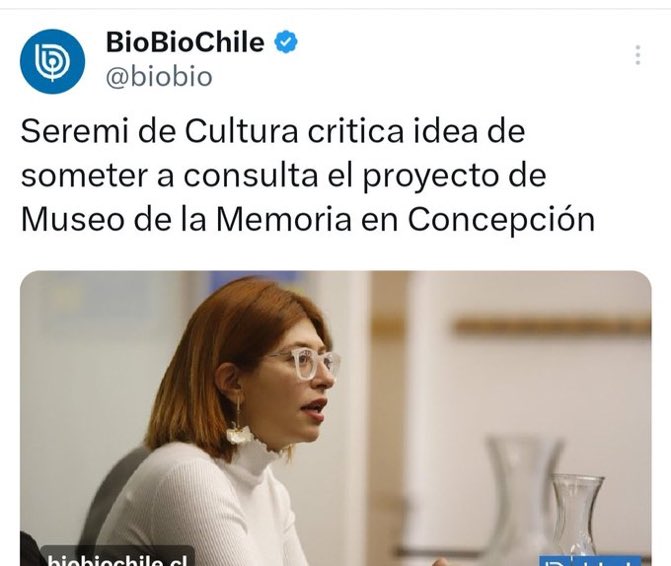671x566 pixels.
Task: Click the word 'Concepción' in the tweet
Action: tap(501, 220)
